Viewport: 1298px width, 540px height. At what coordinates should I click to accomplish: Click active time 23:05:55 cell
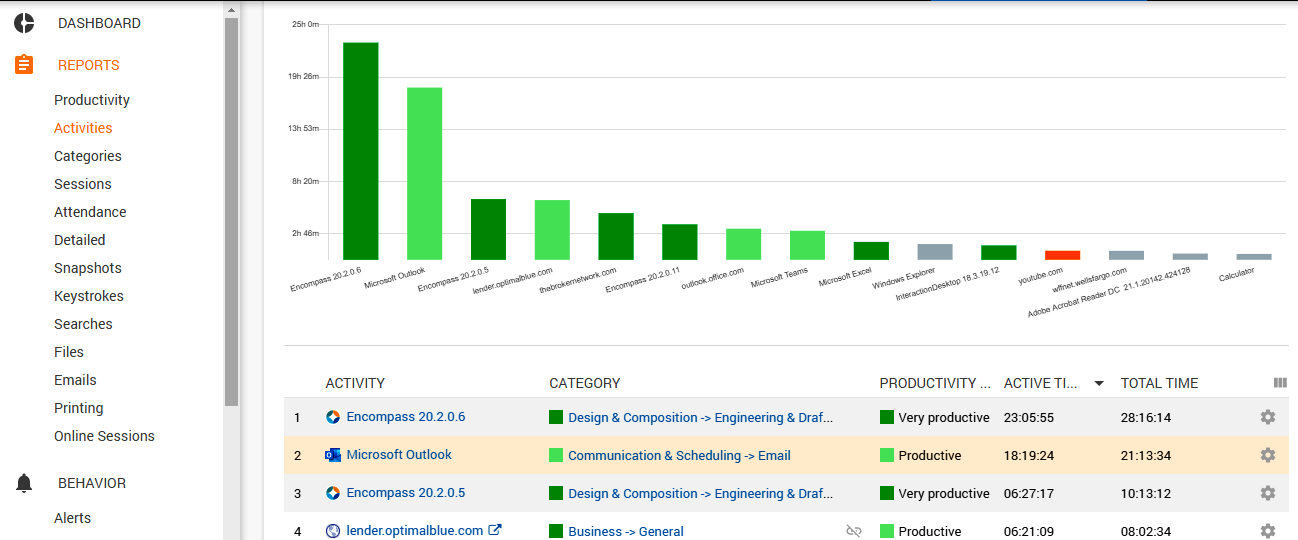click(1029, 418)
